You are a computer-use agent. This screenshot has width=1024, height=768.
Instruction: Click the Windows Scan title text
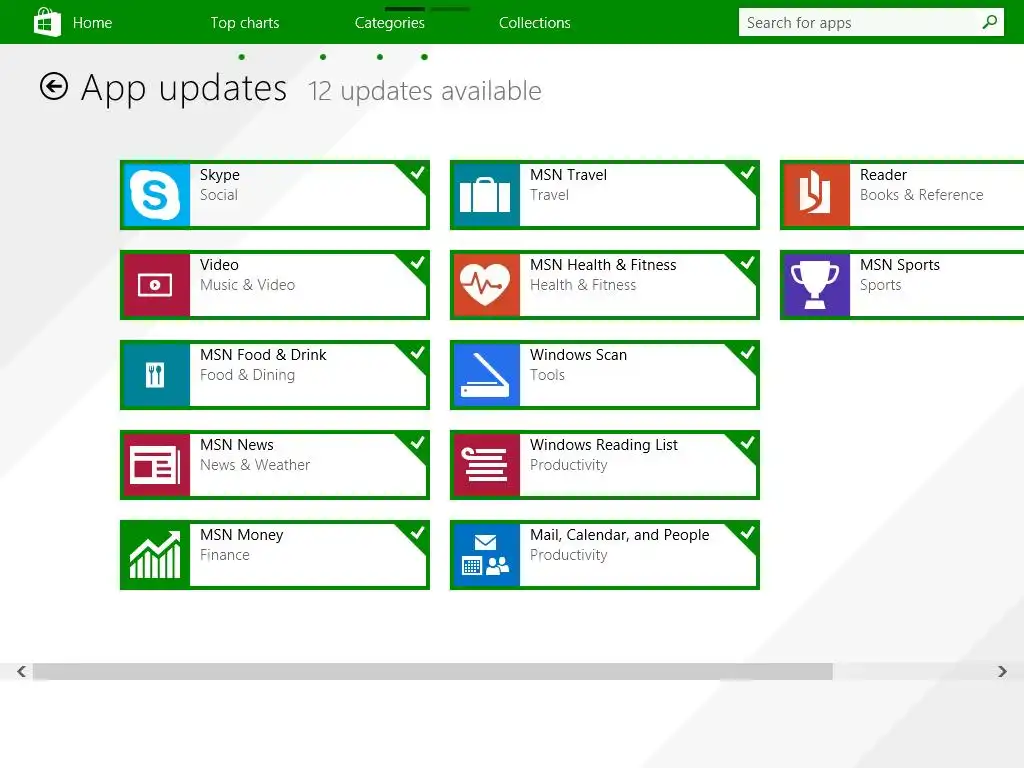[578, 355]
